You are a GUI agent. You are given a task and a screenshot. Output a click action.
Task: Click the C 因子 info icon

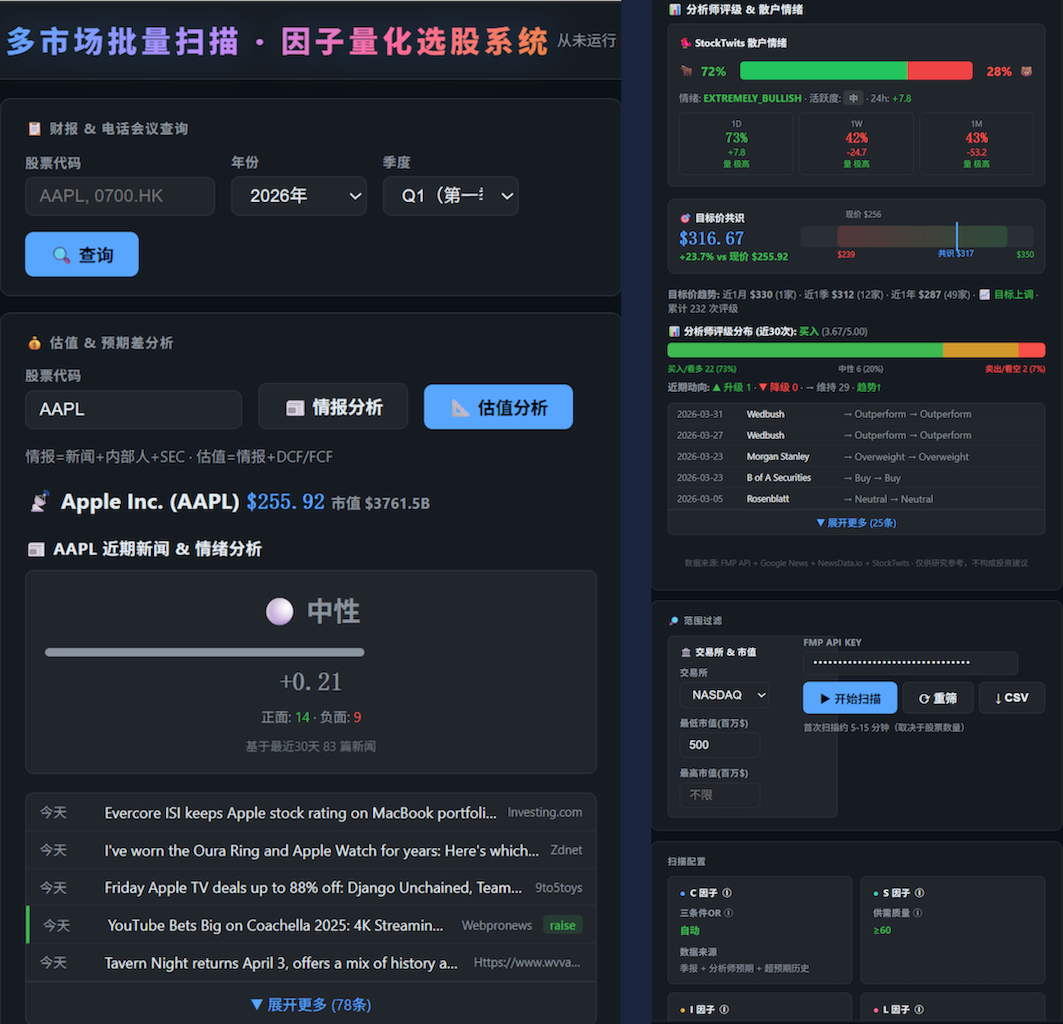pos(727,893)
